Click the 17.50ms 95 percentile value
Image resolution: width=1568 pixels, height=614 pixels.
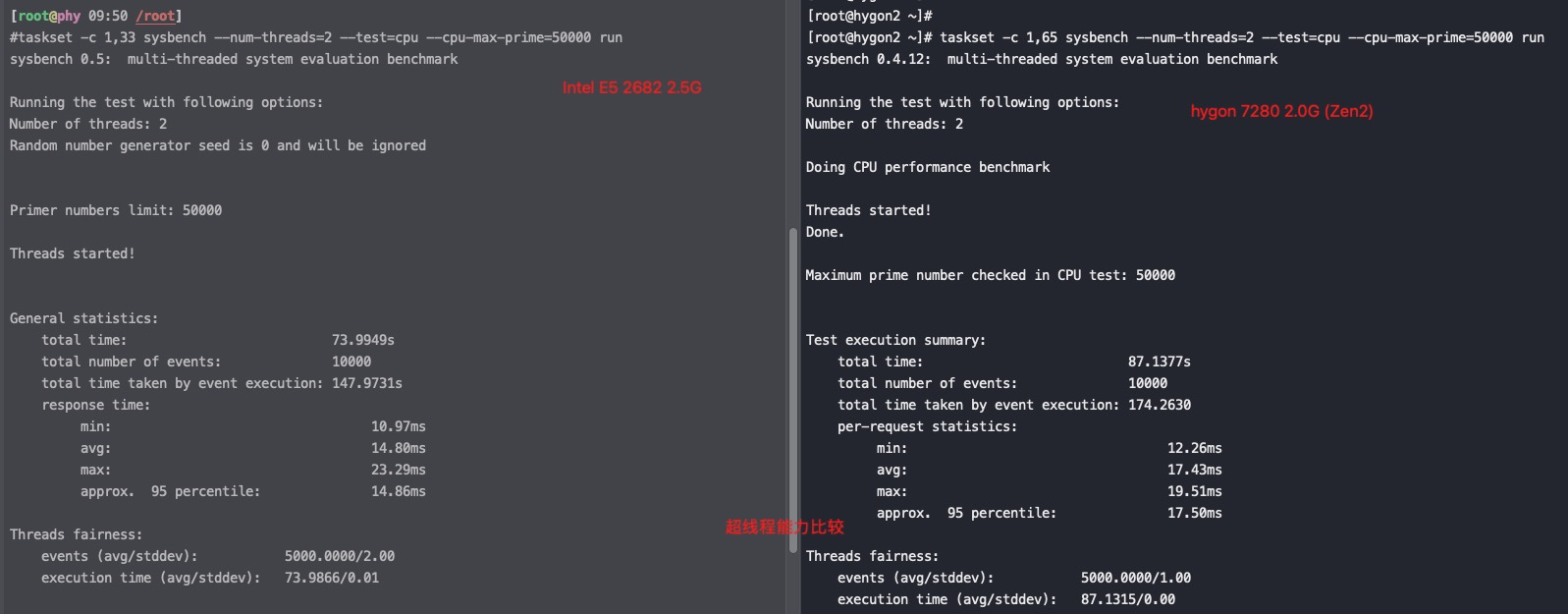(x=1195, y=513)
